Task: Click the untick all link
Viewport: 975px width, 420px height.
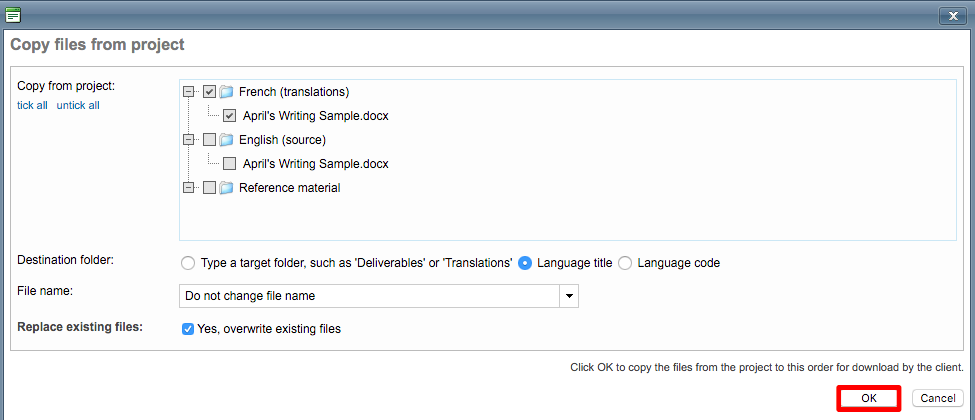Action: pos(78,105)
